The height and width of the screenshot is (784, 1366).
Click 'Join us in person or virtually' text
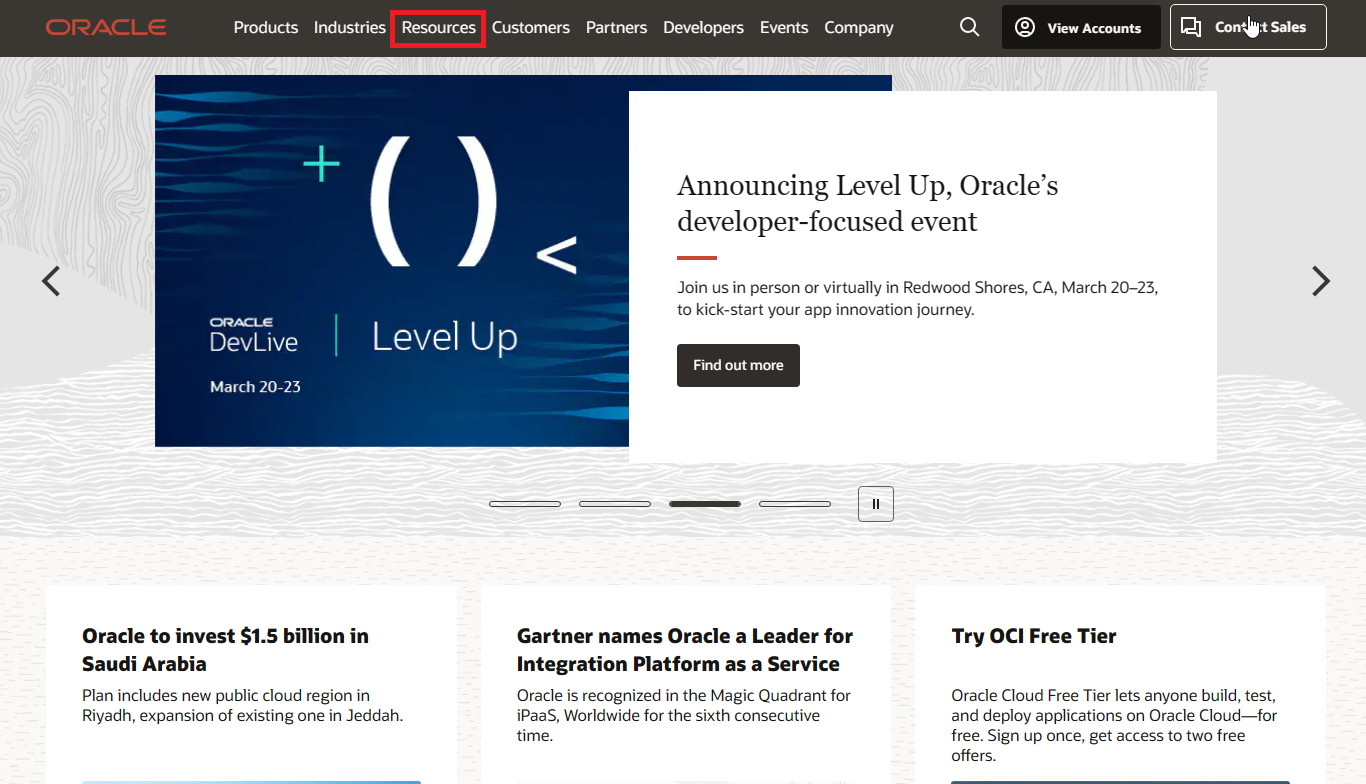[x=917, y=298]
